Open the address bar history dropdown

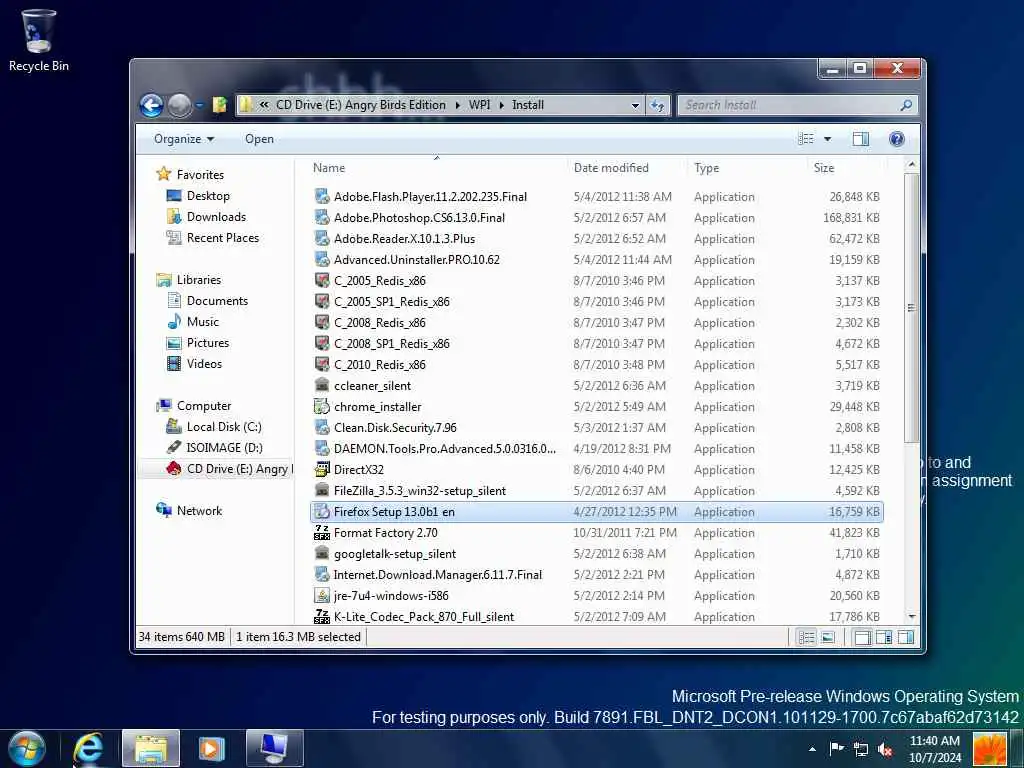tap(635, 105)
